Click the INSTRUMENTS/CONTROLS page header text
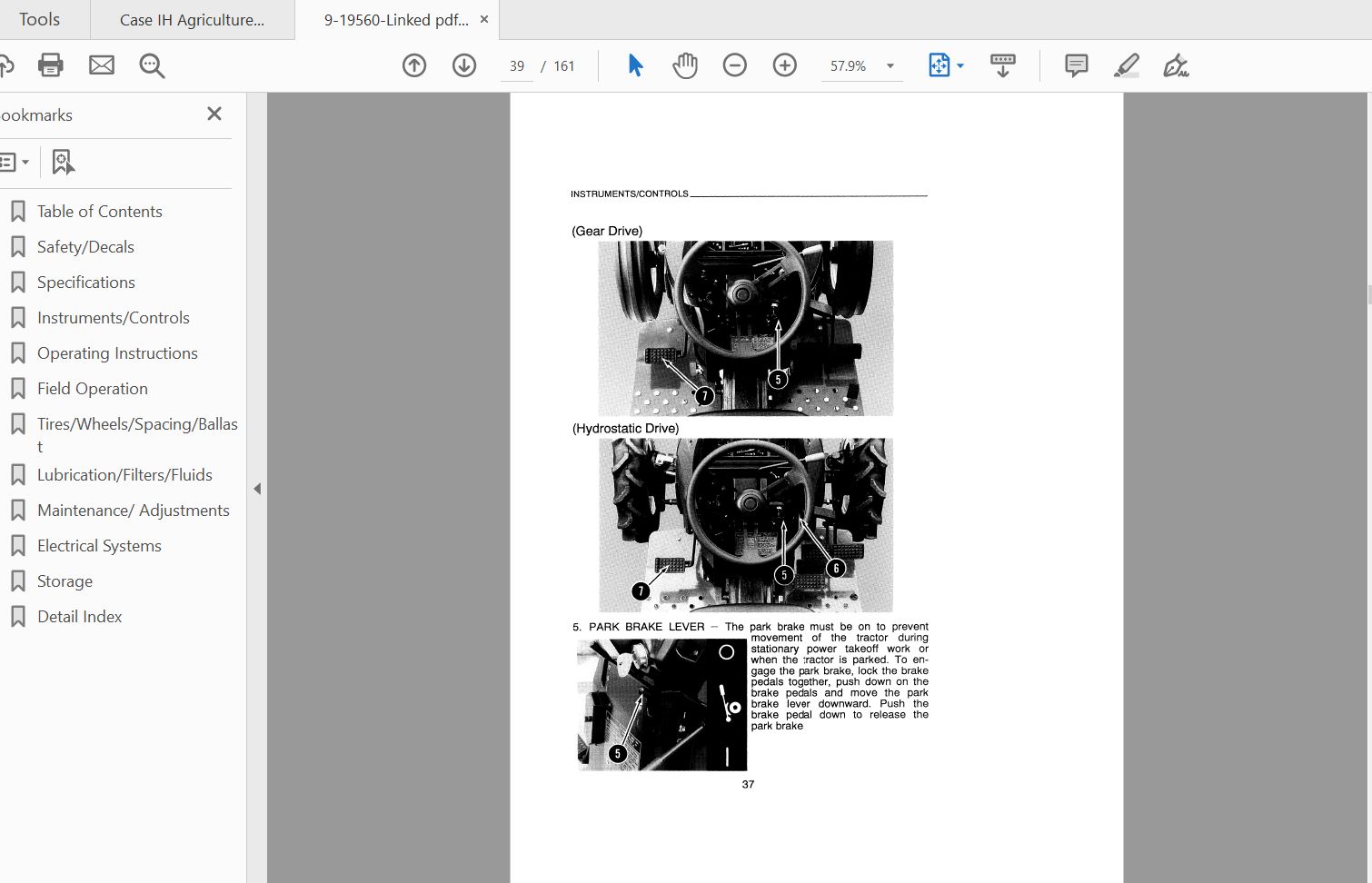 coord(630,193)
